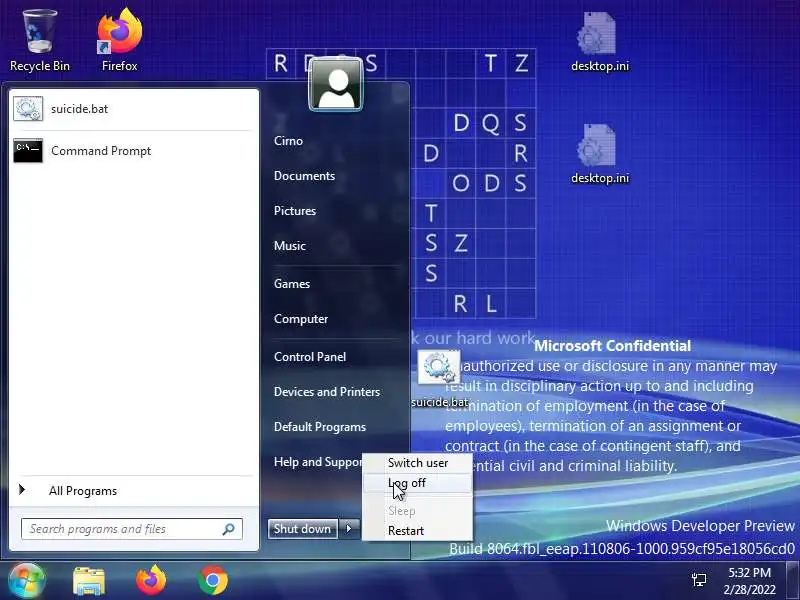
Task: Click the search magnifier icon
Action: pos(229,529)
